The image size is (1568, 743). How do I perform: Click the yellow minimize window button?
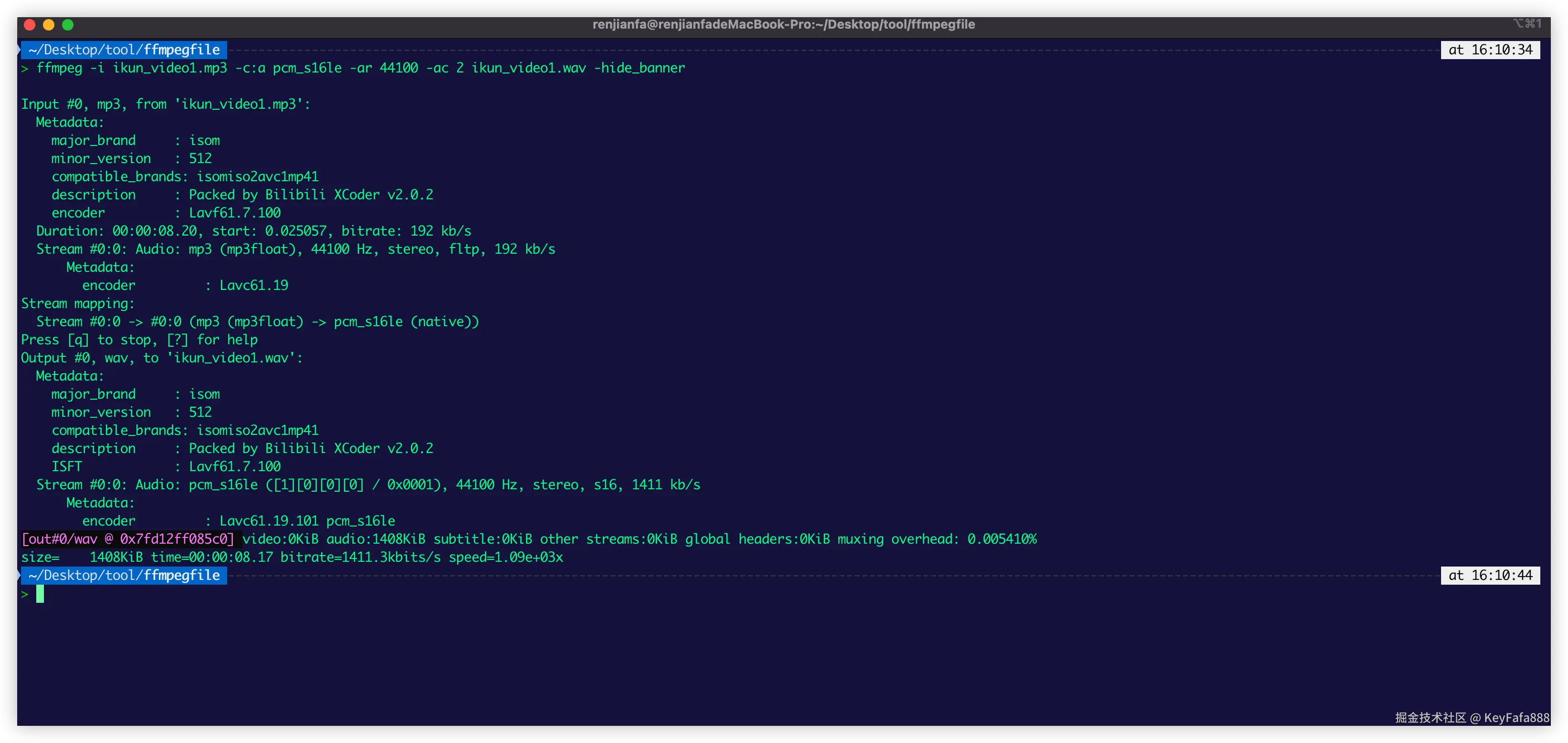click(49, 24)
